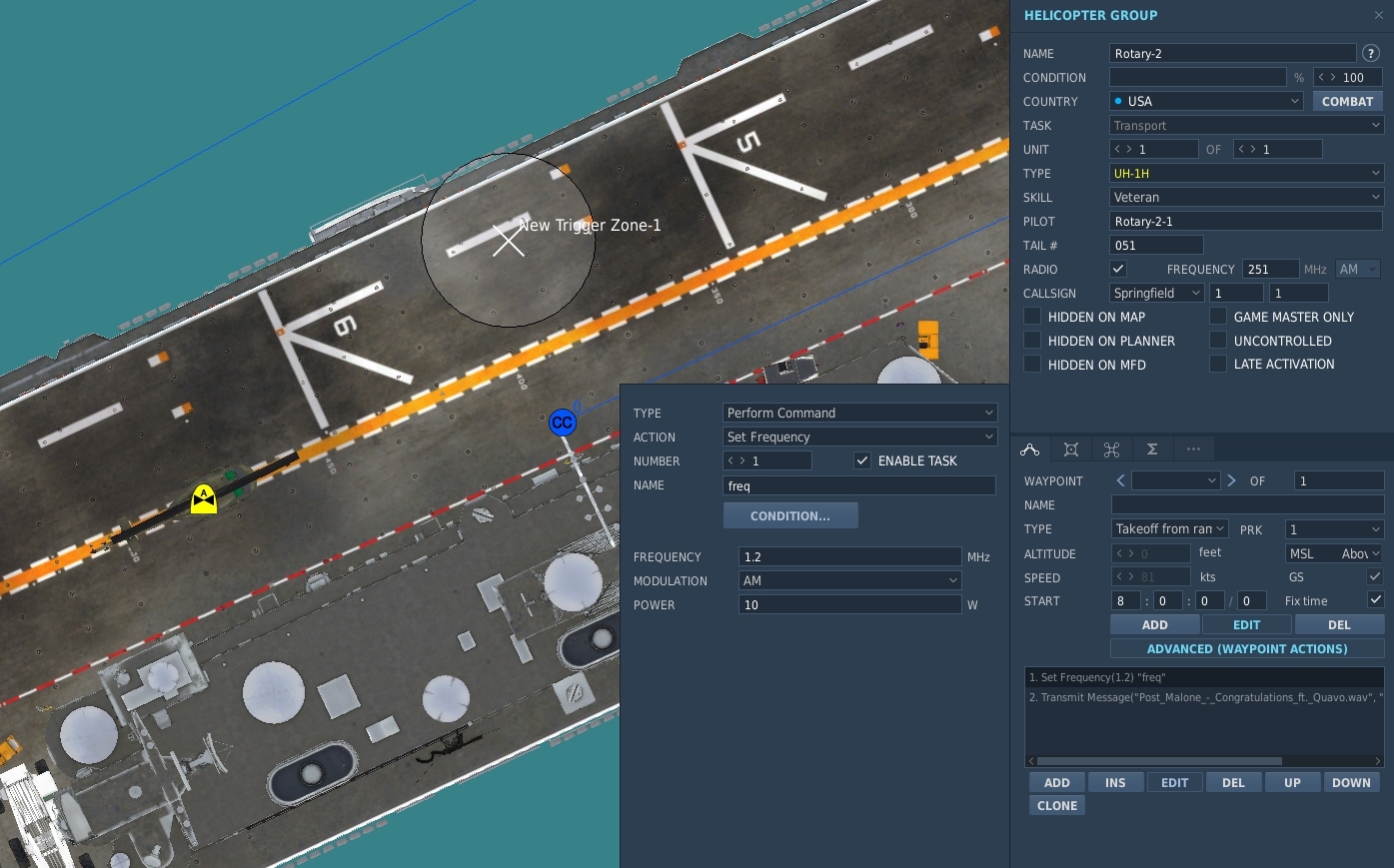
Task: Select the yellow helicopter unit marker
Action: click(x=204, y=498)
